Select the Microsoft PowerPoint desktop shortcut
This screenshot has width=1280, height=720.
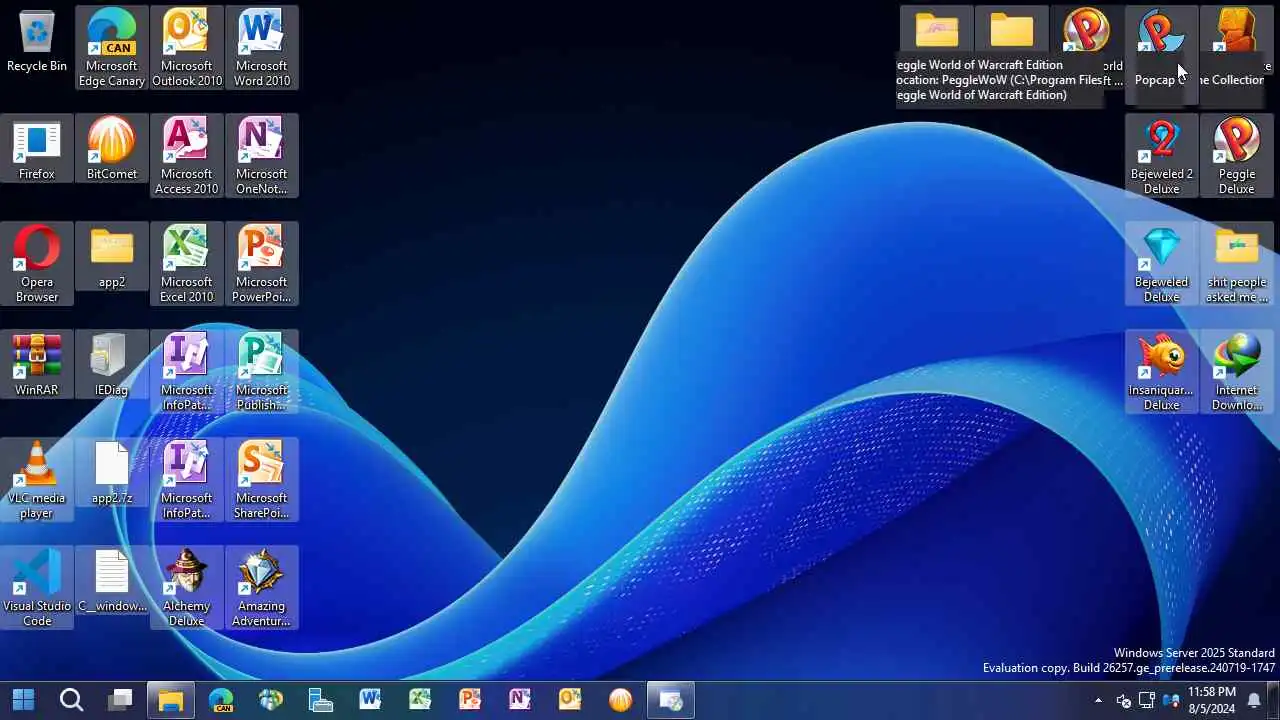(x=262, y=263)
